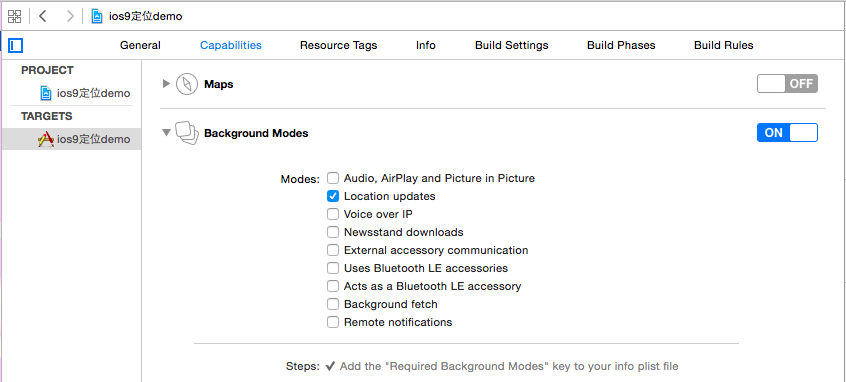Collapse the Background Modes section
Viewport: 846px width, 382px height.
[166, 133]
